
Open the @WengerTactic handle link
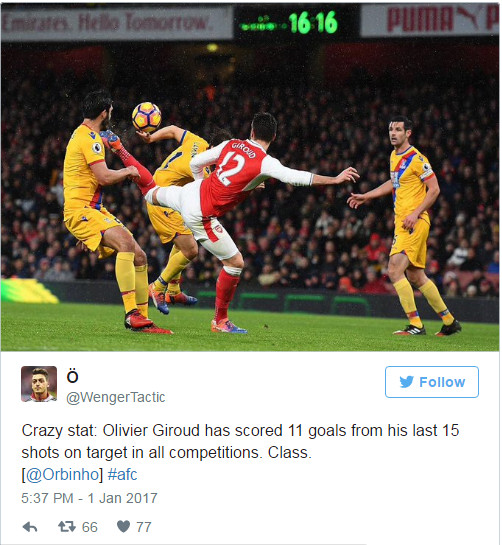(116, 397)
